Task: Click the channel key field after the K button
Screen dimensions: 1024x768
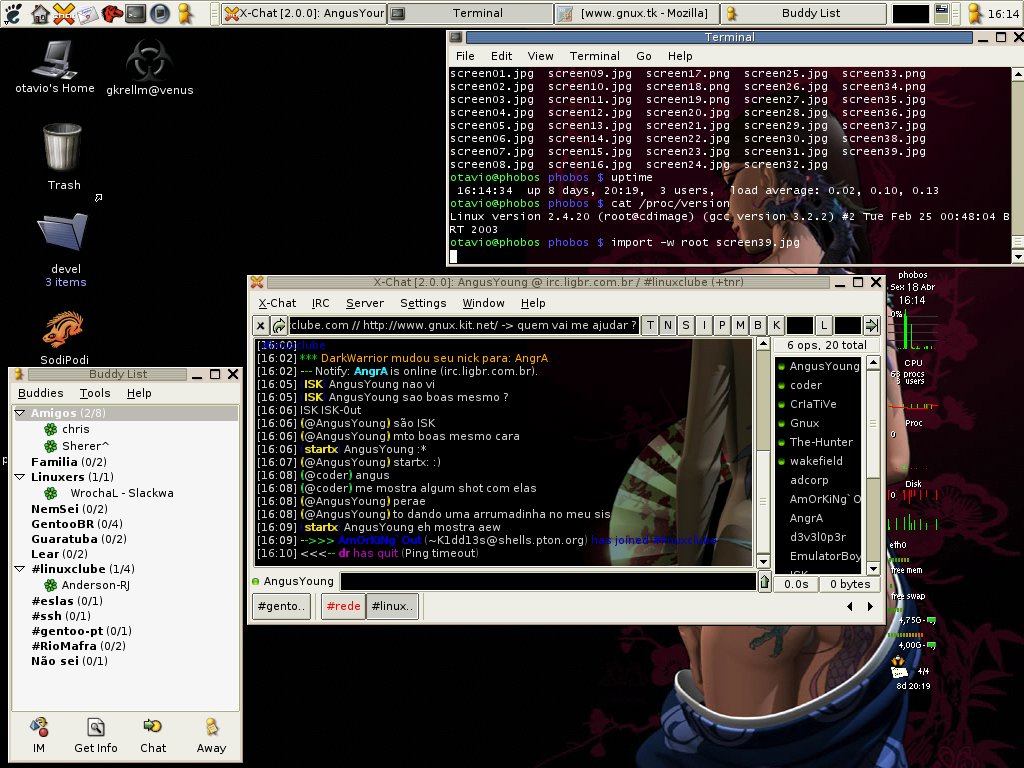Action: [x=800, y=325]
